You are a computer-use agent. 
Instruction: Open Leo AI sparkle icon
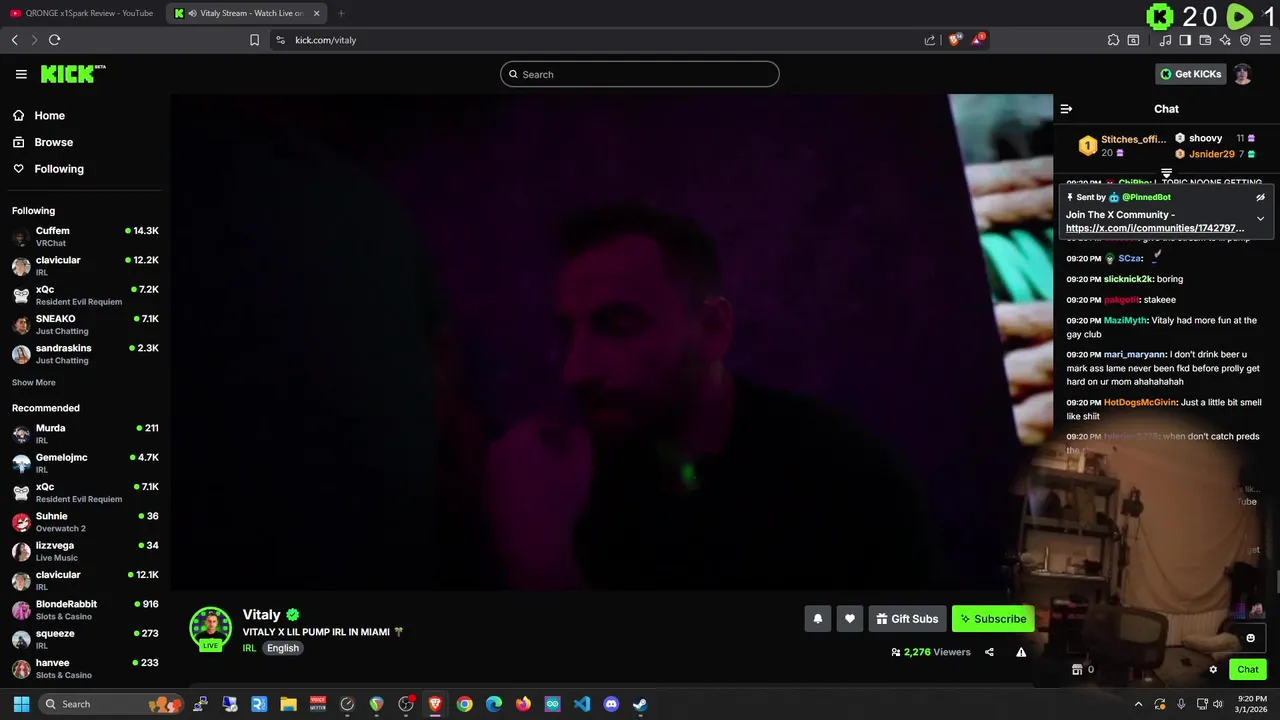(x=1225, y=40)
